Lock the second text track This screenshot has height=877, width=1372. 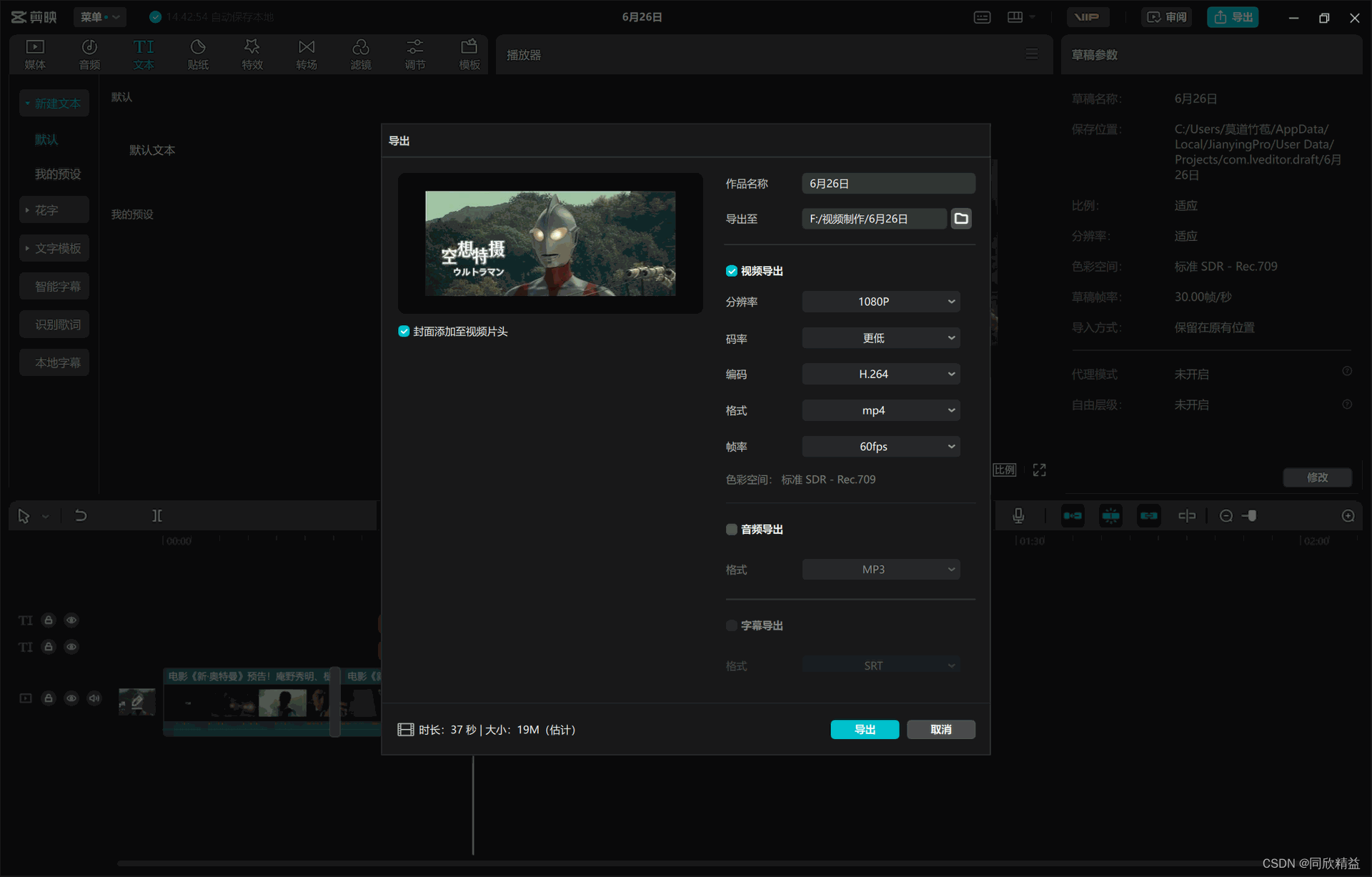click(x=49, y=647)
